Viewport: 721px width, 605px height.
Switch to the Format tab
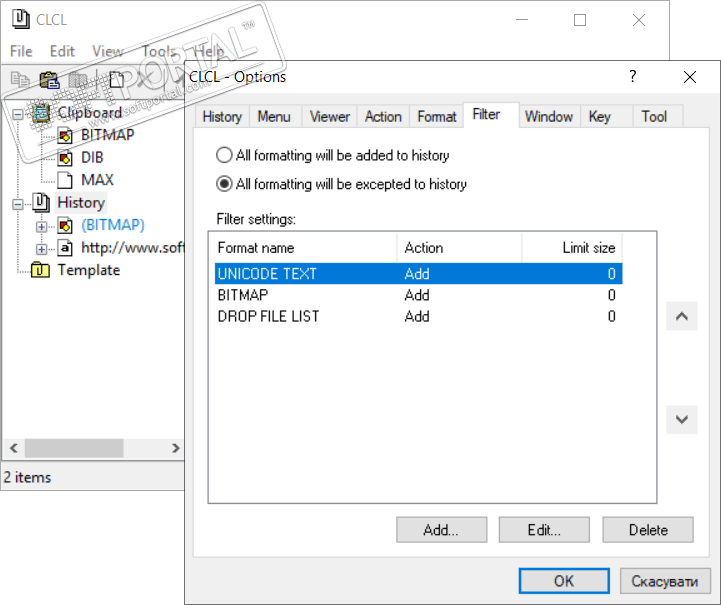pos(436,117)
